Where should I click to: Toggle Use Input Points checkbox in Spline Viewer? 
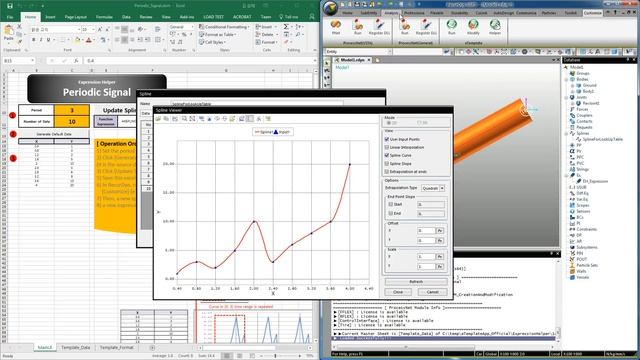tap(387, 139)
